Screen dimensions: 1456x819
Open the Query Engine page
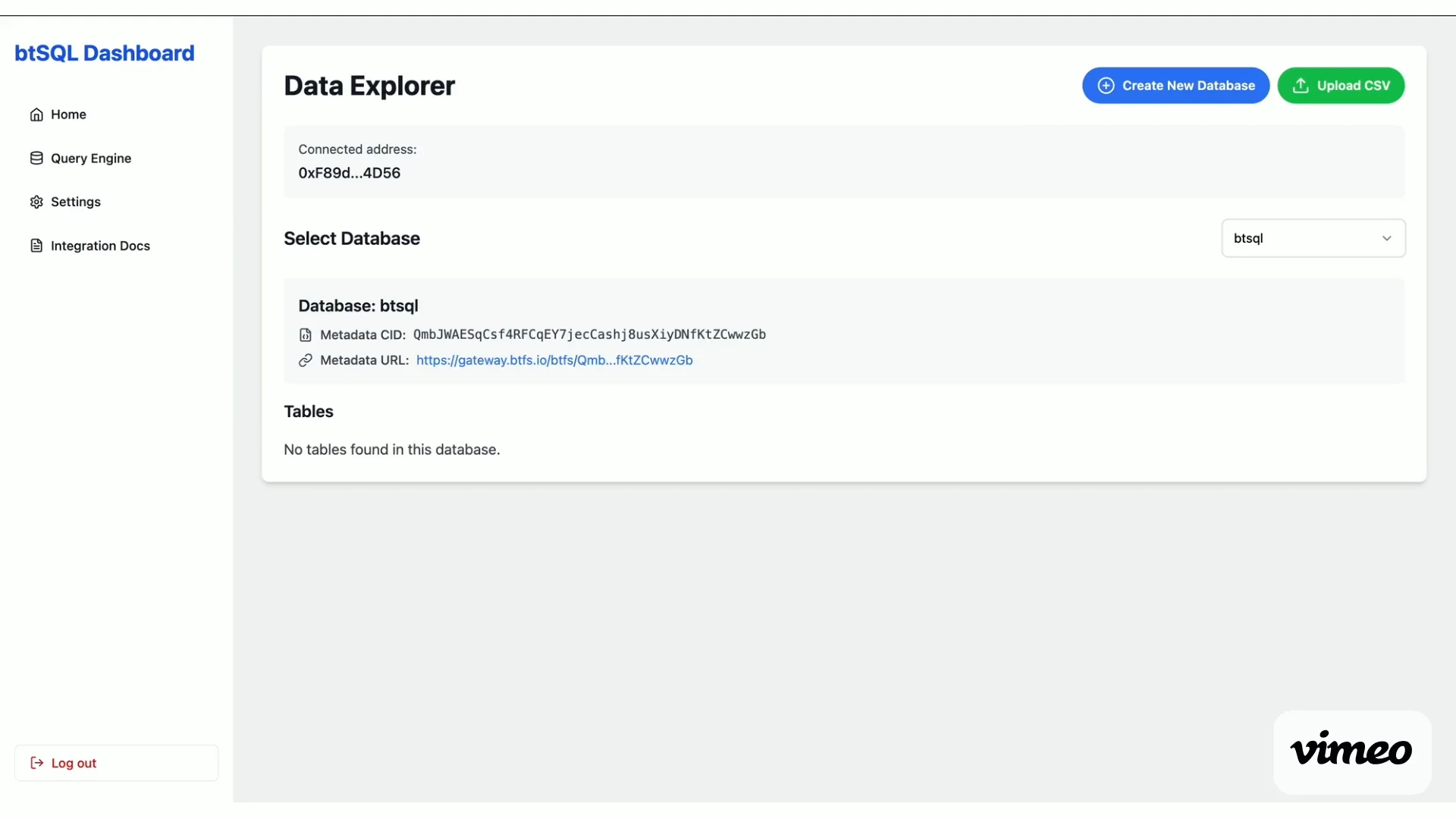[x=91, y=158]
